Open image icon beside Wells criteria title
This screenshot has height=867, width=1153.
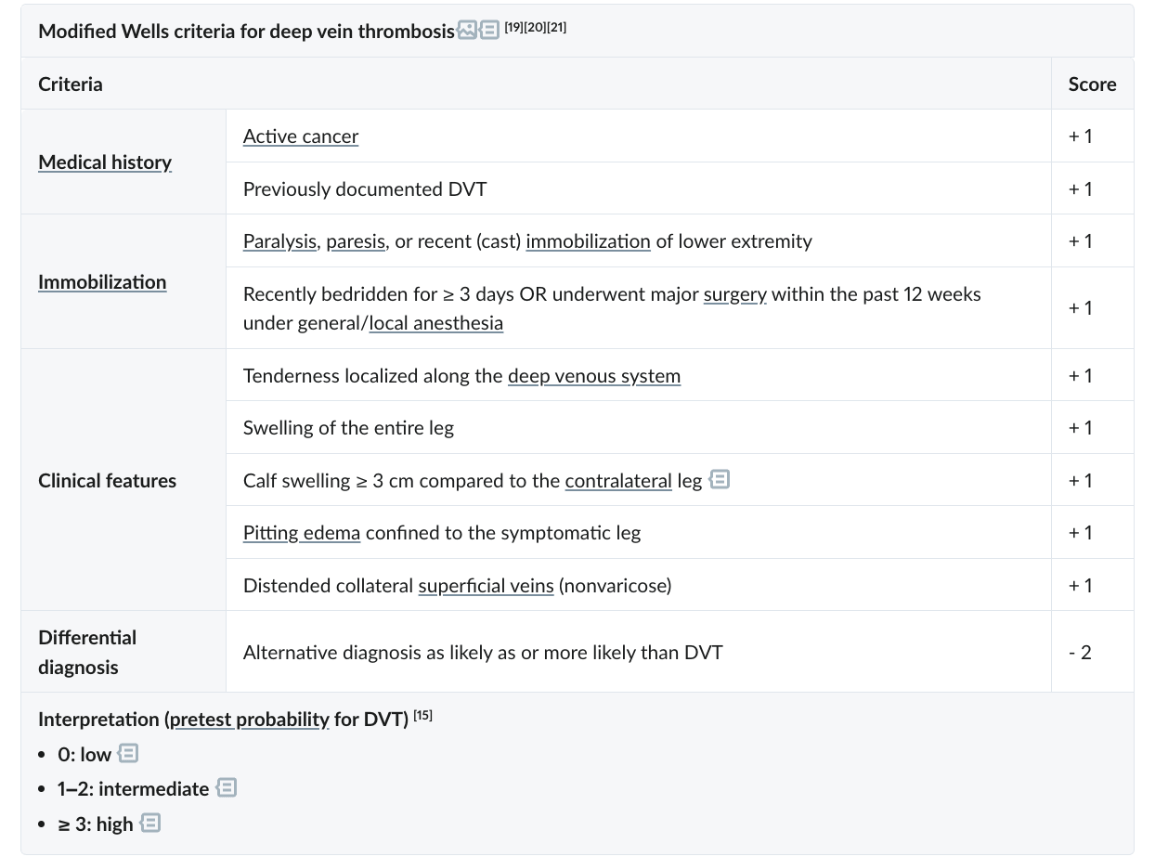tap(467, 30)
